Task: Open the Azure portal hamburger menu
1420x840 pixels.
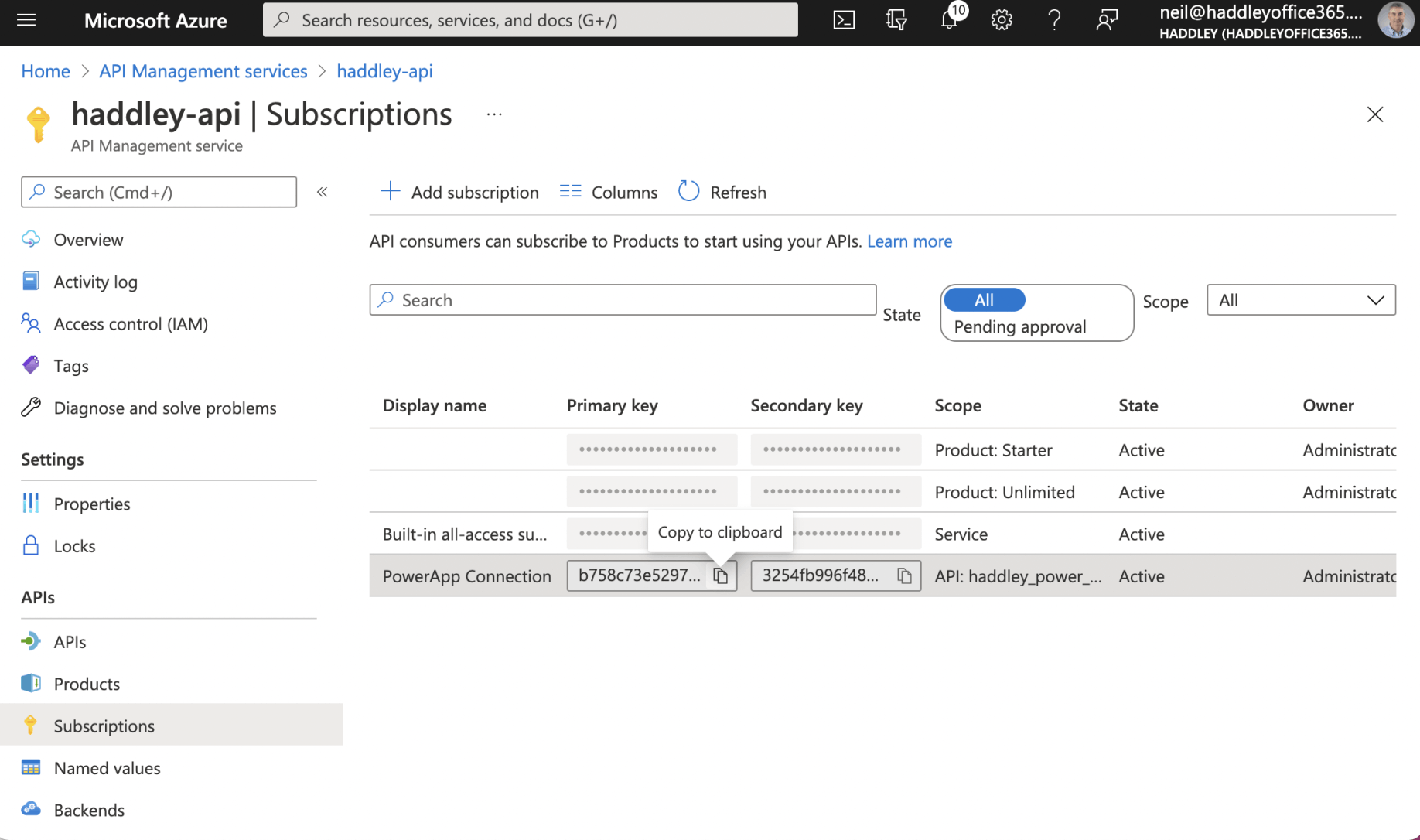Action: [26, 20]
